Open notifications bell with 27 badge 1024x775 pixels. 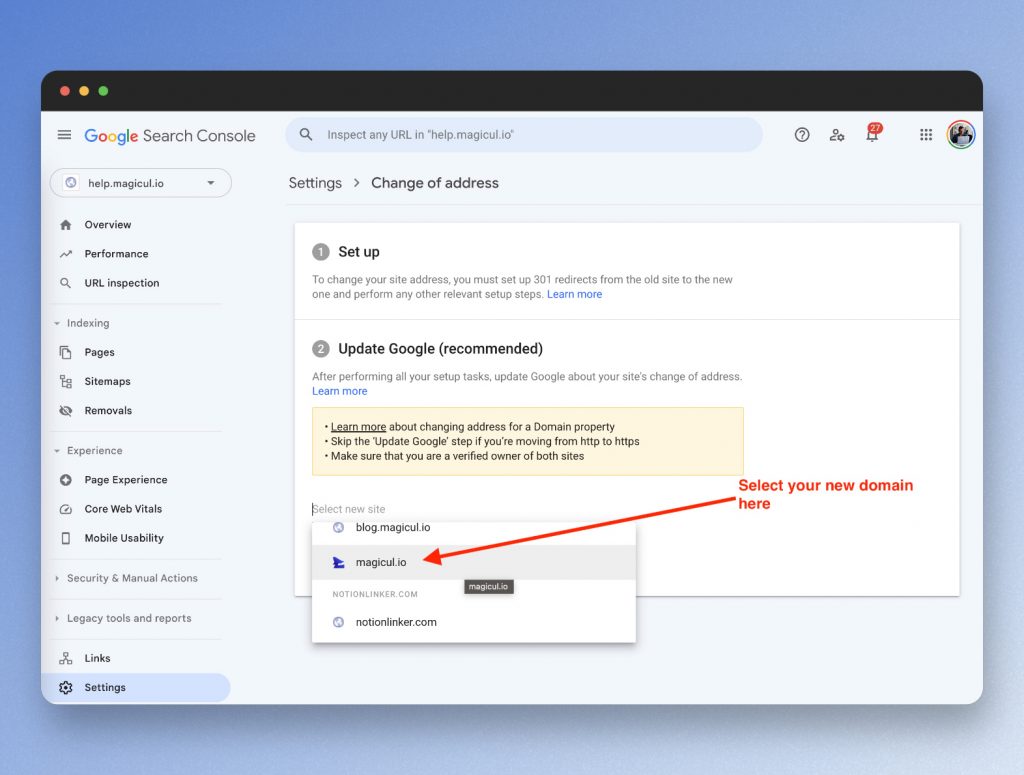coord(872,133)
